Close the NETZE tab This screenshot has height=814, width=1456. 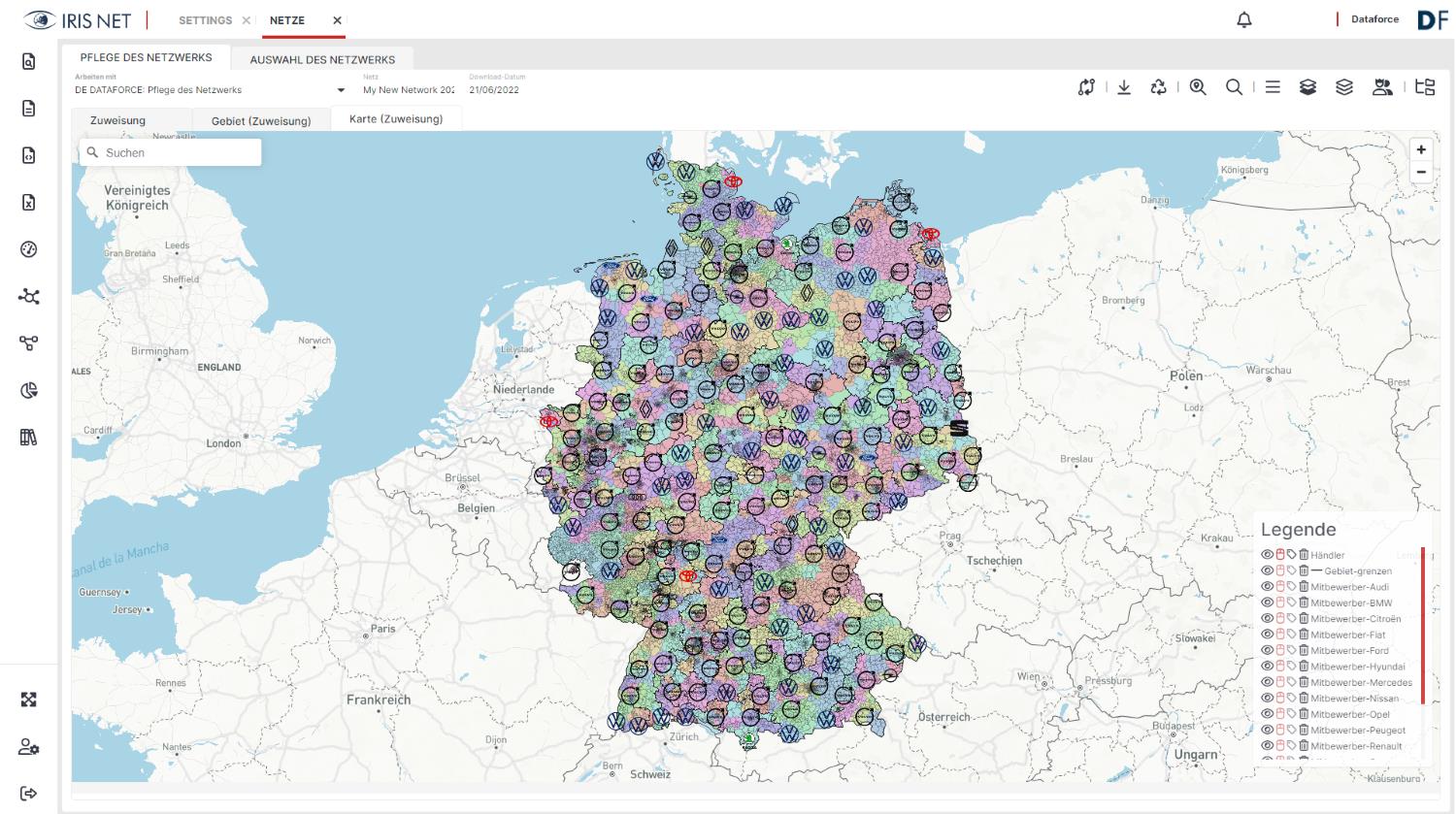[337, 20]
